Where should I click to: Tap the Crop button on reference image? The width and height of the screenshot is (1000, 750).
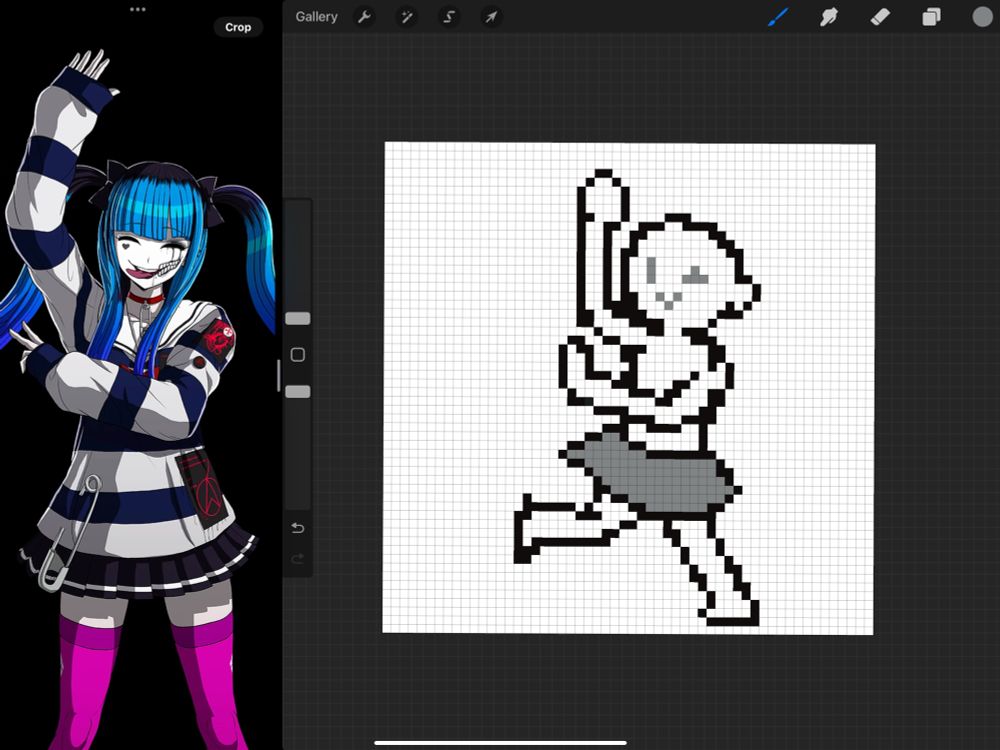tap(238, 27)
